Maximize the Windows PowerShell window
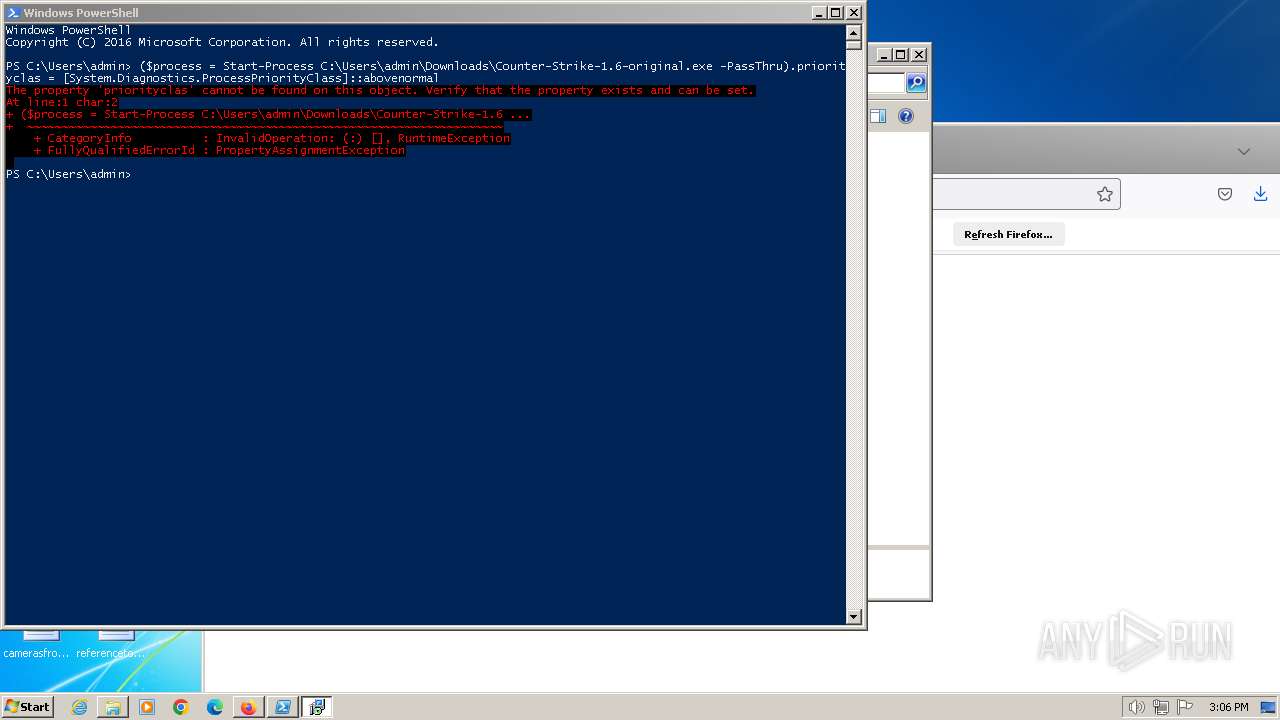The width and height of the screenshot is (1280, 720). coord(836,13)
